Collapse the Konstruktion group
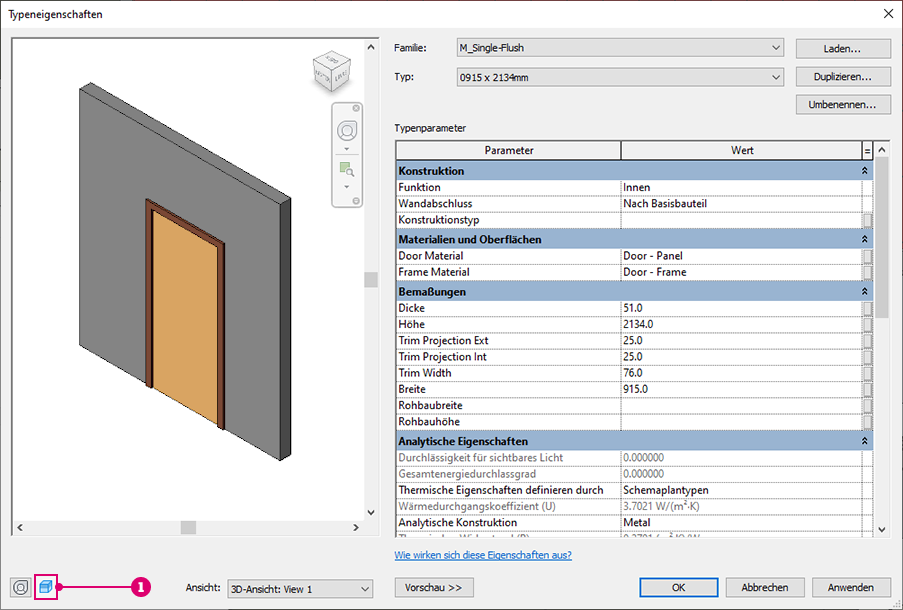Image resolution: width=903 pixels, height=610 pixels. [864, 171]
